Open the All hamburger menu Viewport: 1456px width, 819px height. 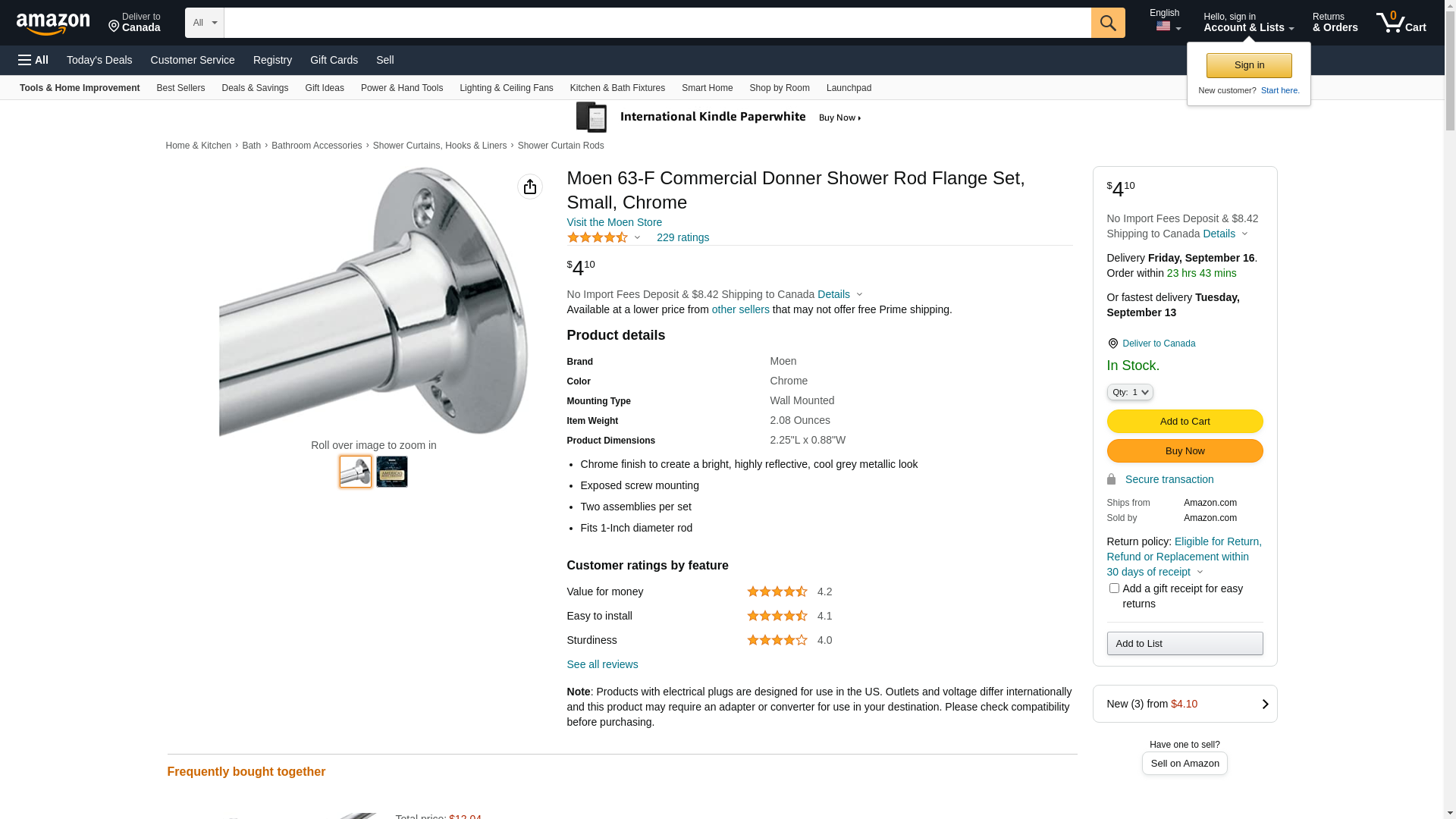point(33,60)
